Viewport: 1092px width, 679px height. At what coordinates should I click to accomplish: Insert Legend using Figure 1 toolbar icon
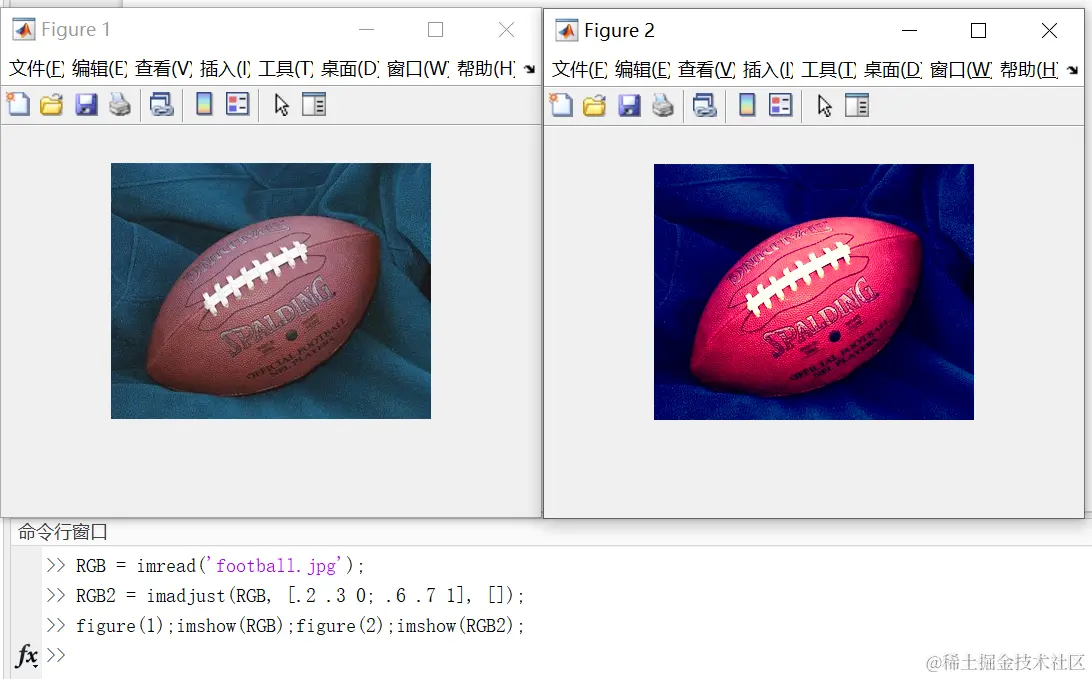pos(237,105)
